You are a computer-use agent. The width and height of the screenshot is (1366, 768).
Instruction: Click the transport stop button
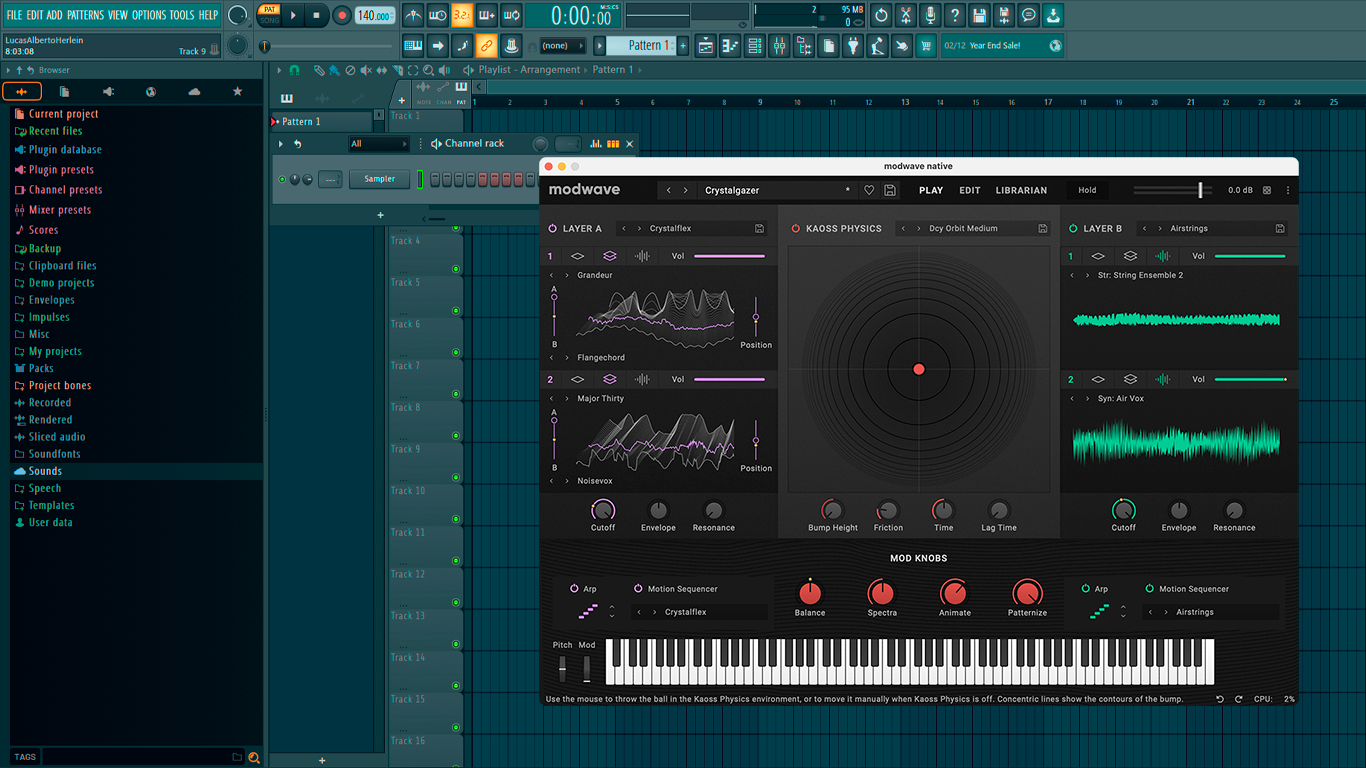pos(317,15)
